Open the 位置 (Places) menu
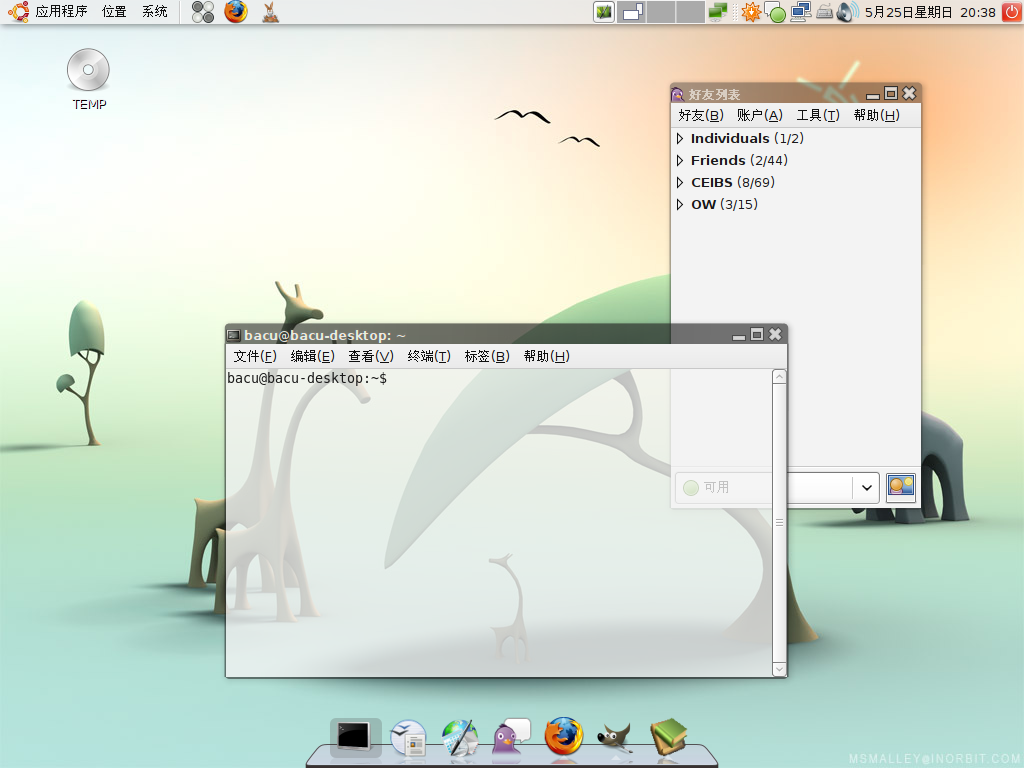 (x=114, y=12)
